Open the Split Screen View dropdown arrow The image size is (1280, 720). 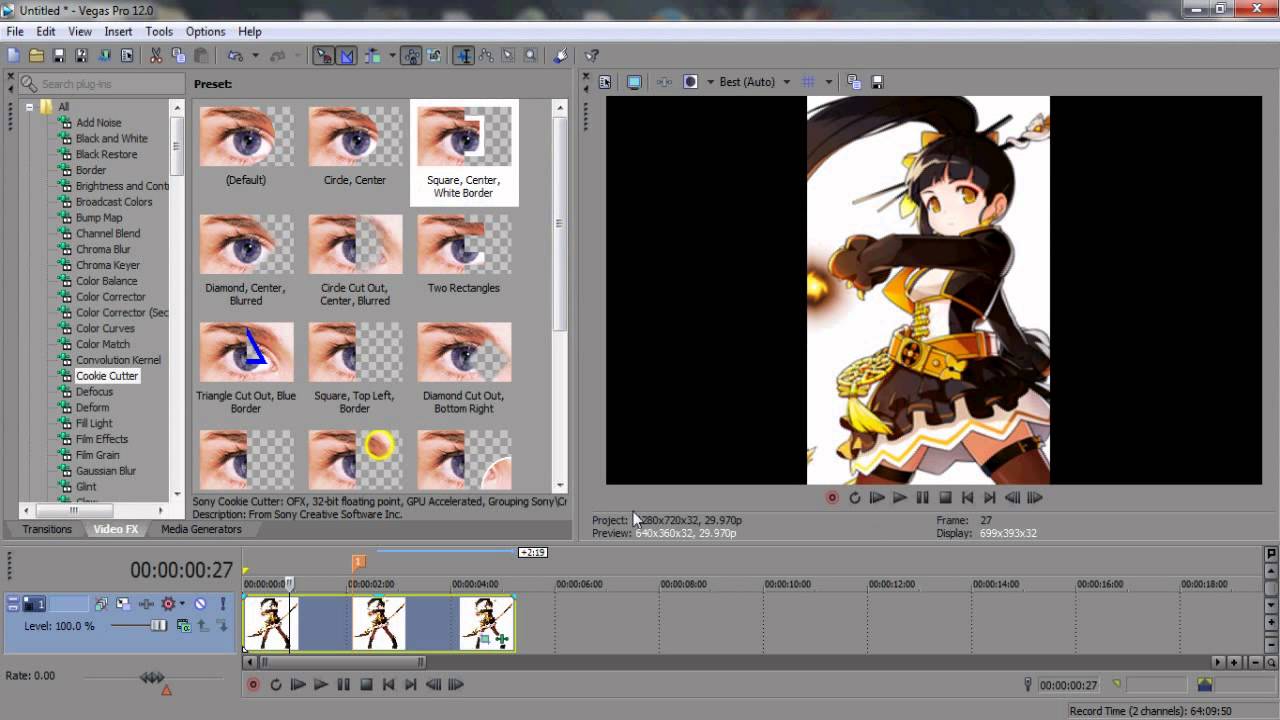click(x=710, y=82)
